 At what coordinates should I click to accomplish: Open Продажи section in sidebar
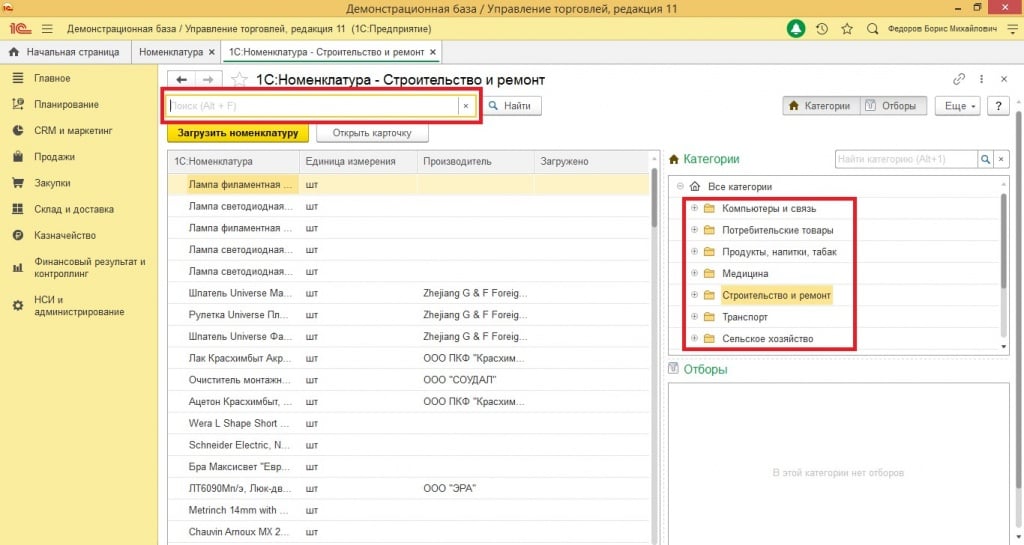click(x=54, y=156)
